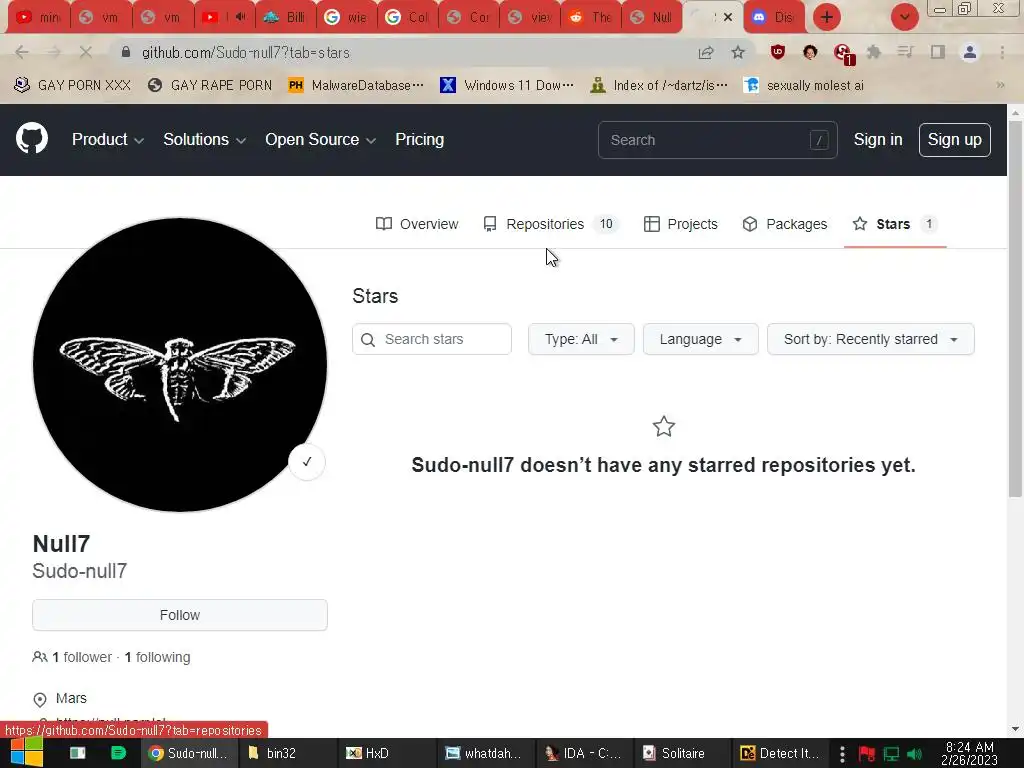The image size is (1024, 768).
Task: Switch to the Overview tab
Action: [x=417, y=224]
